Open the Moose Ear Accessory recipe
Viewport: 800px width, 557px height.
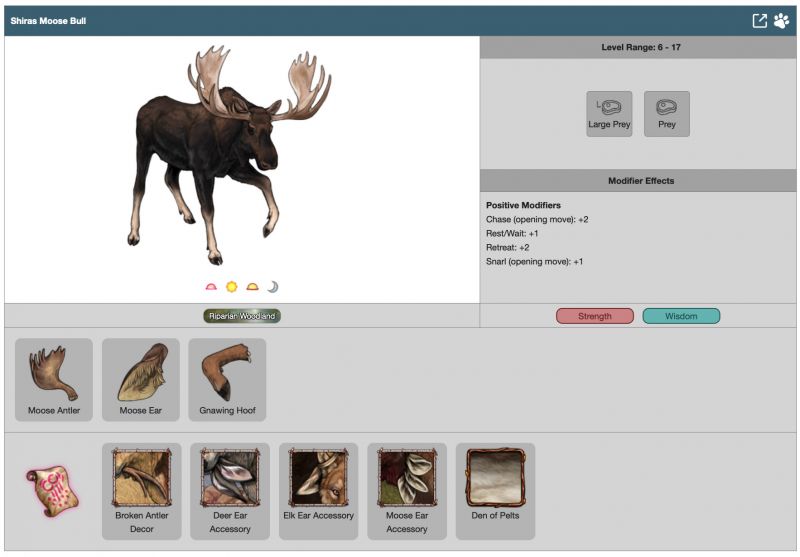[x=407, y=491]
